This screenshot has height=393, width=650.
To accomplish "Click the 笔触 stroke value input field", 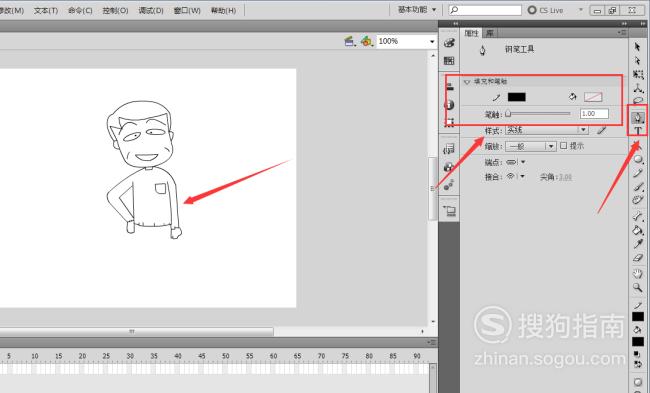I will [x=594, y=114].
